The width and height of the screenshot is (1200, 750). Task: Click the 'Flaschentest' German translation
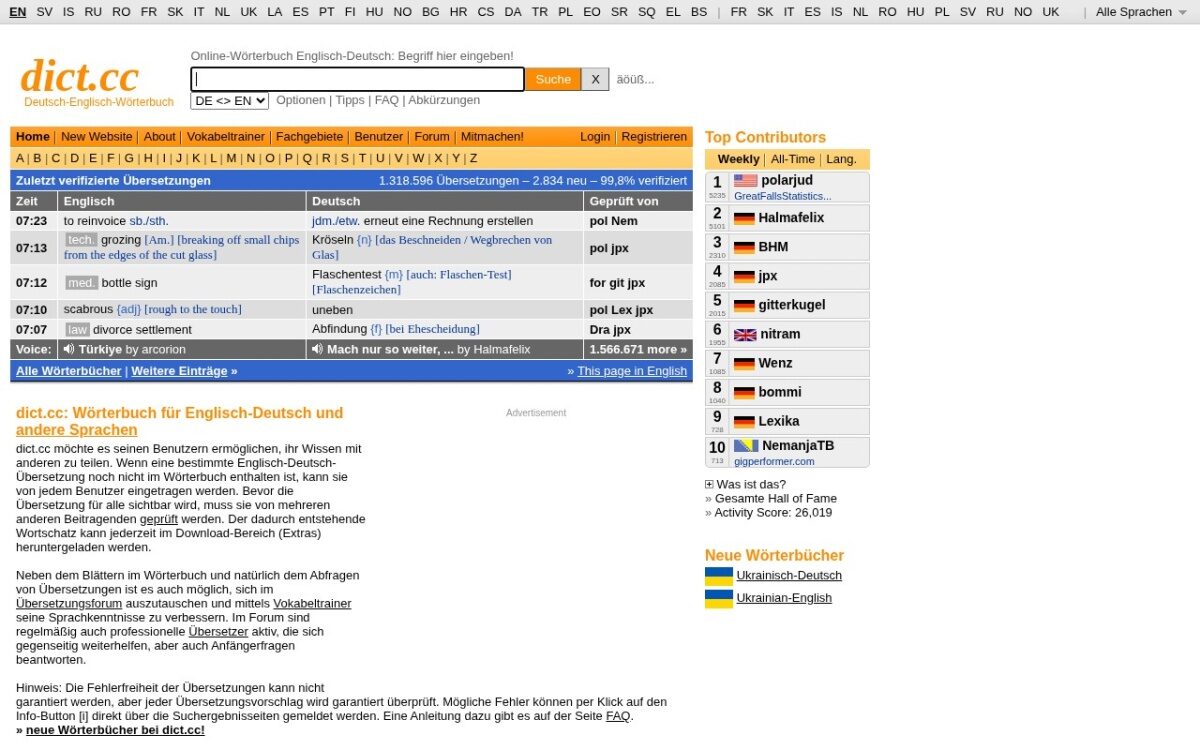tap(347, 275)
